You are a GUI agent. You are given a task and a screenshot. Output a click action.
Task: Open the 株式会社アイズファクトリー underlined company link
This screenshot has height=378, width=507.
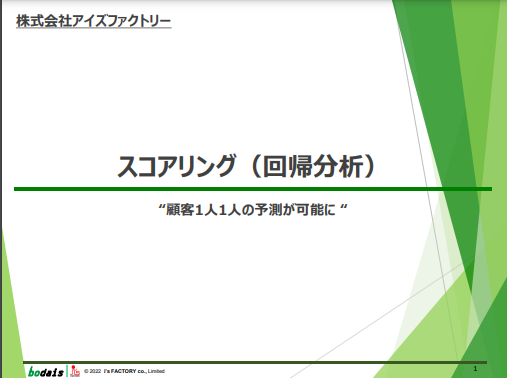click(x=94, y=21)
